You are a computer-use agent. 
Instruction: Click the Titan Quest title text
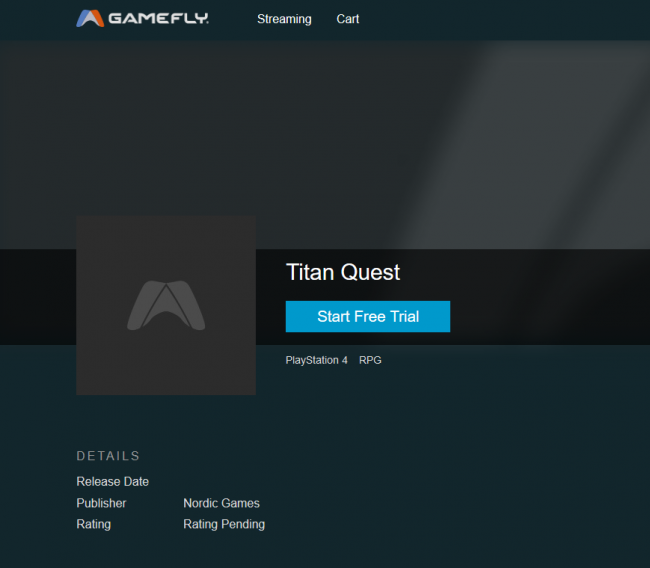(x=343, y=272)
